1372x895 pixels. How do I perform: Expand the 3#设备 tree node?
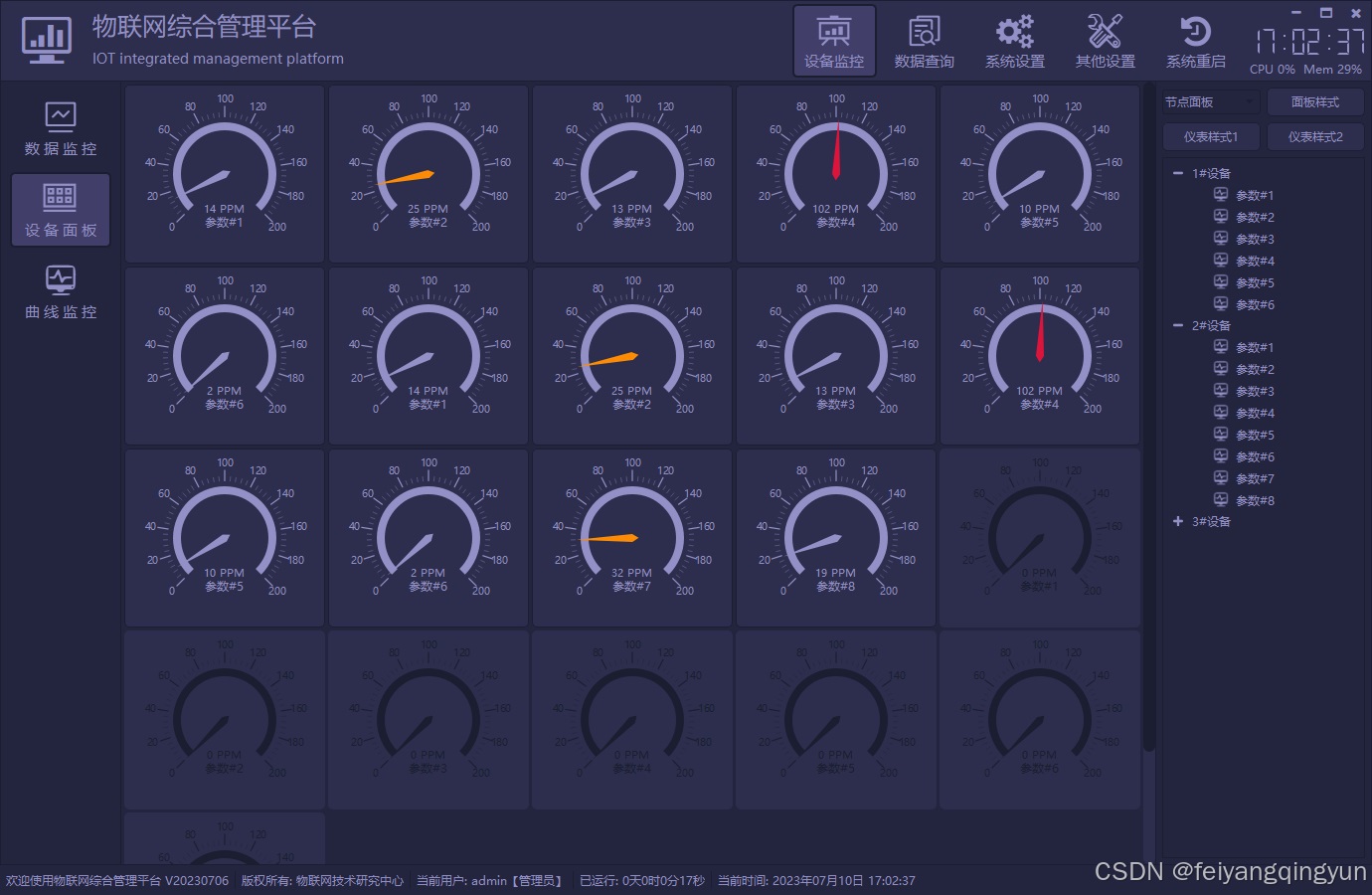[1178, 521]
